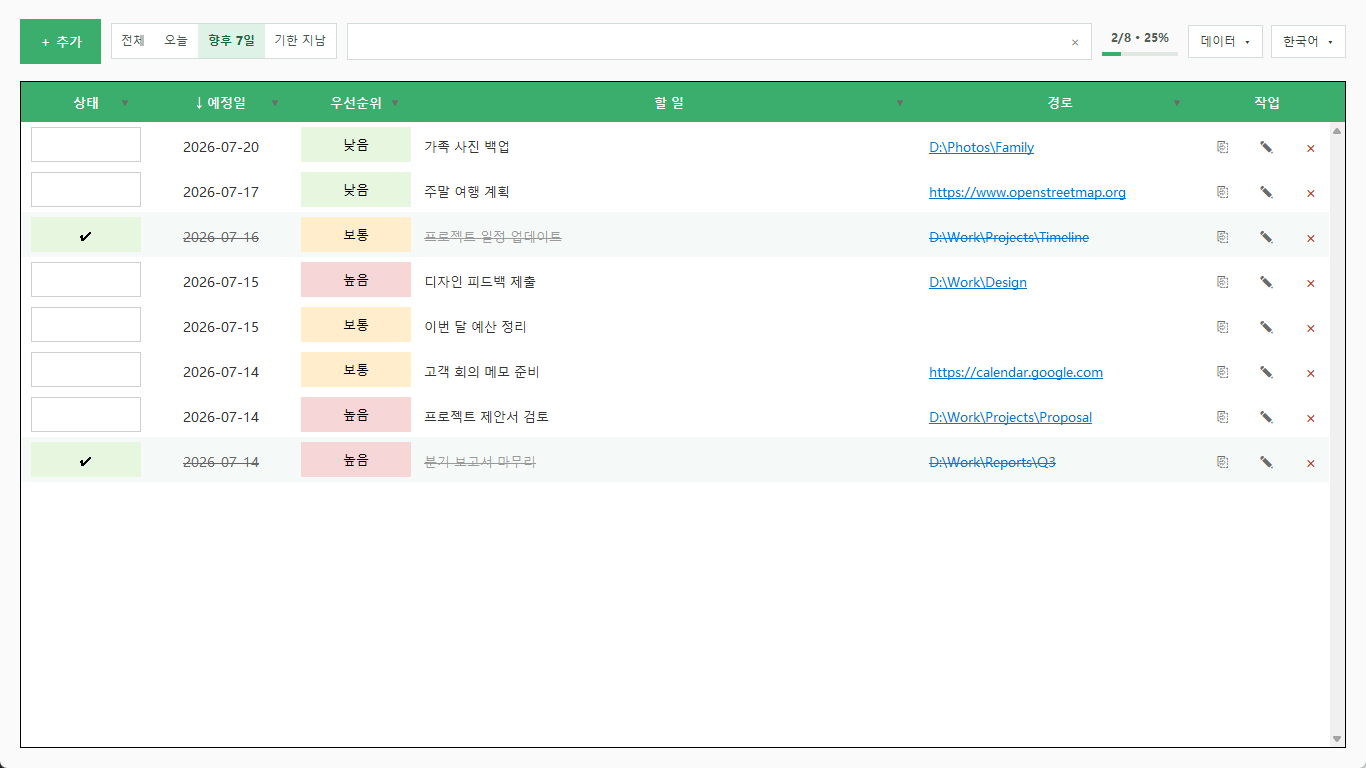Check the status box for 주말 여행 계획
The width and height of the screenshot is (1366, 768).
click(86, 190)
